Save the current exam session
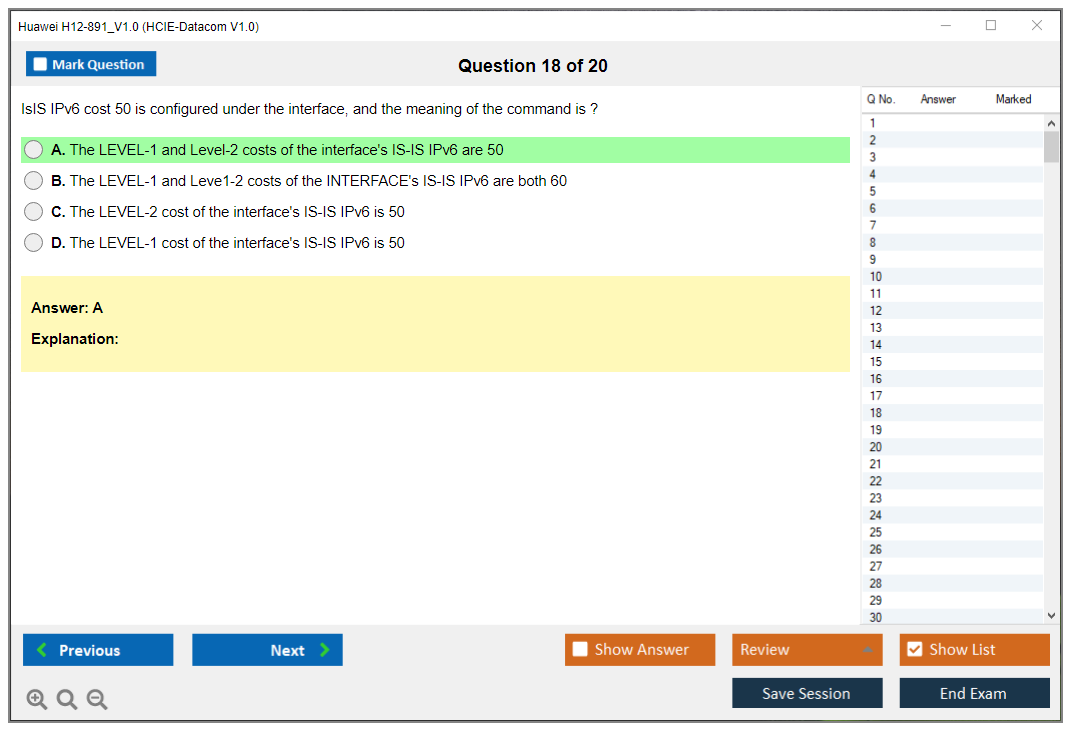 (x=806, y=693)
